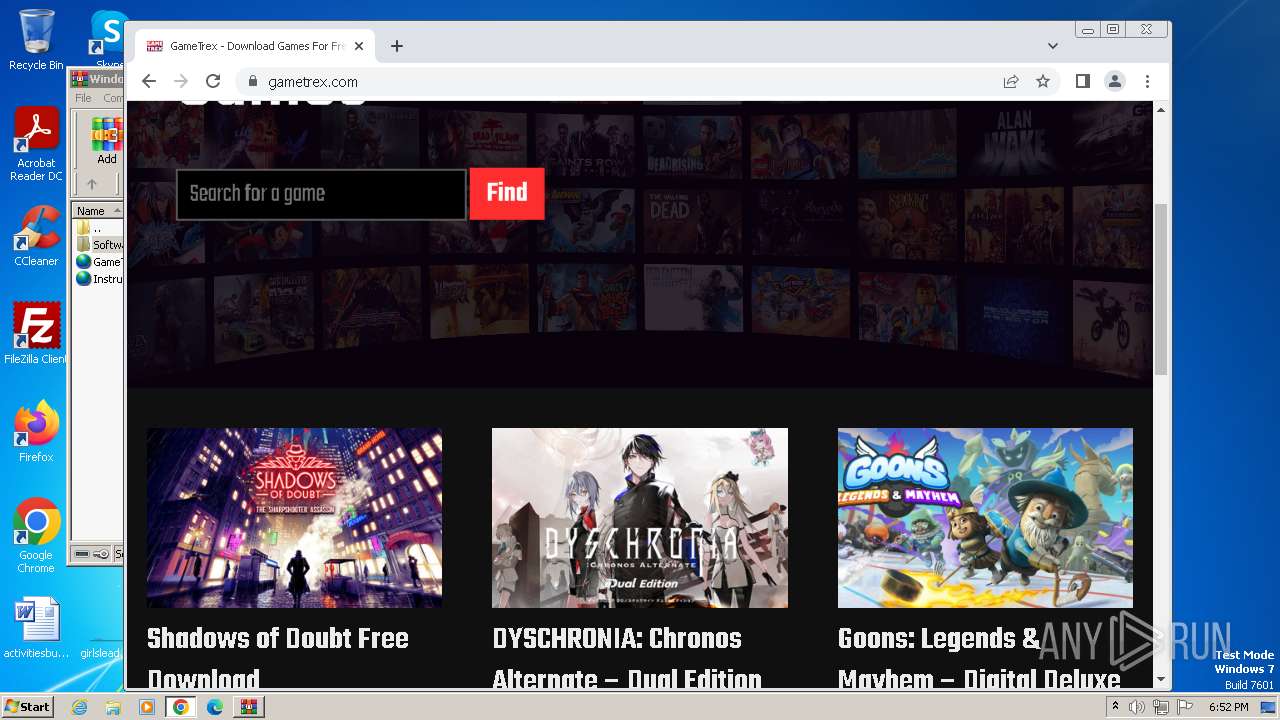Reload the gametrex.com page
The image size is (1280, 720).
(213, 82)
